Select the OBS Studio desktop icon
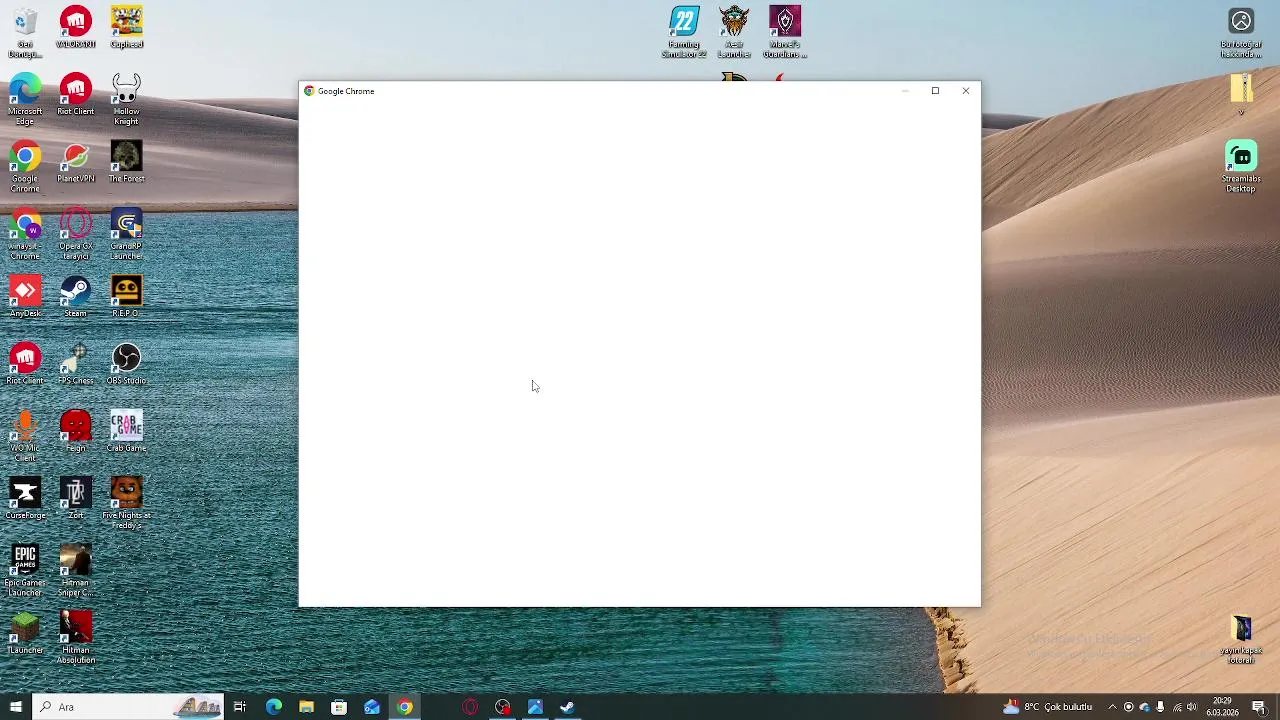Image resolution: width=1280 pixels, height=720 pixels. click(126, 364)
